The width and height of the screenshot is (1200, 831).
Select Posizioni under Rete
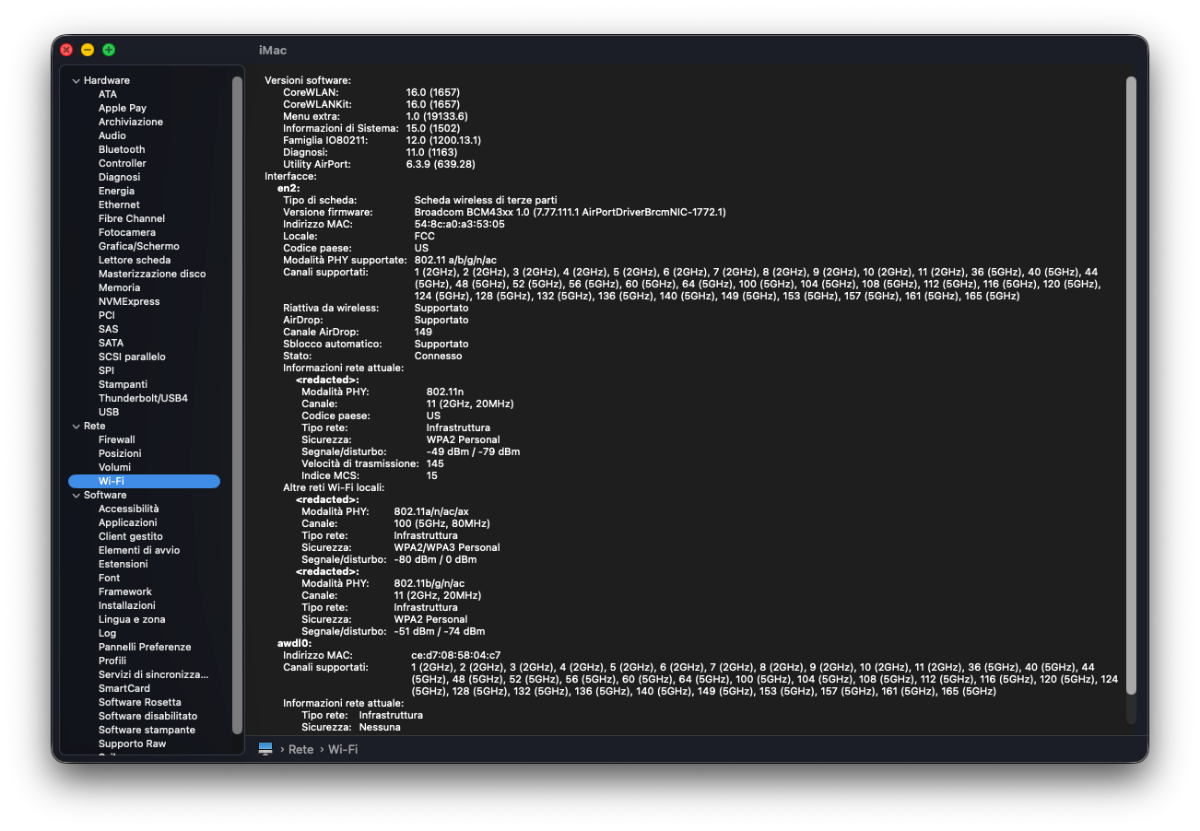coord(120,454)
